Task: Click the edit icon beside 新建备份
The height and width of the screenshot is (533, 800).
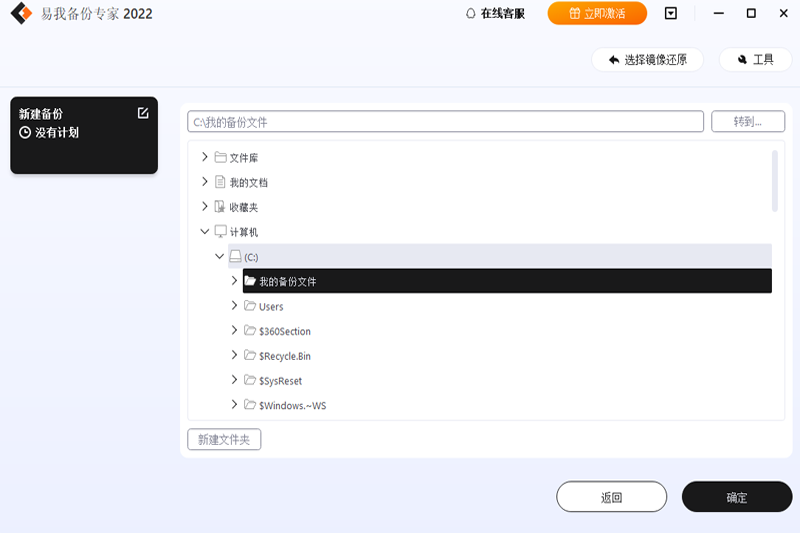Action: 143,113
